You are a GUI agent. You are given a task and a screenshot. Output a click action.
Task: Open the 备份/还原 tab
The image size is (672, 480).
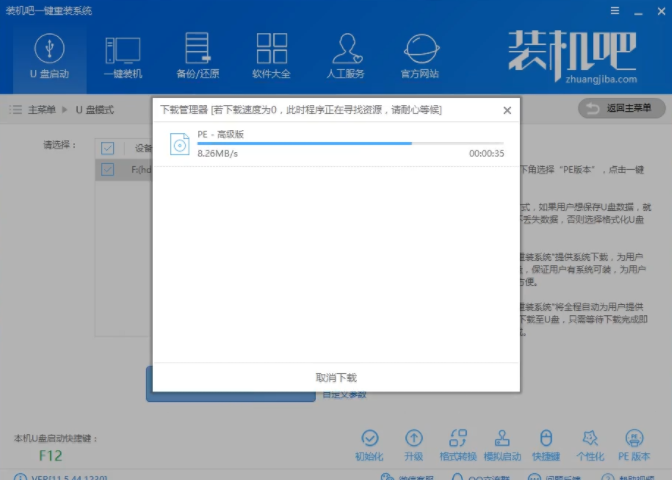click(x=198, y=57)
